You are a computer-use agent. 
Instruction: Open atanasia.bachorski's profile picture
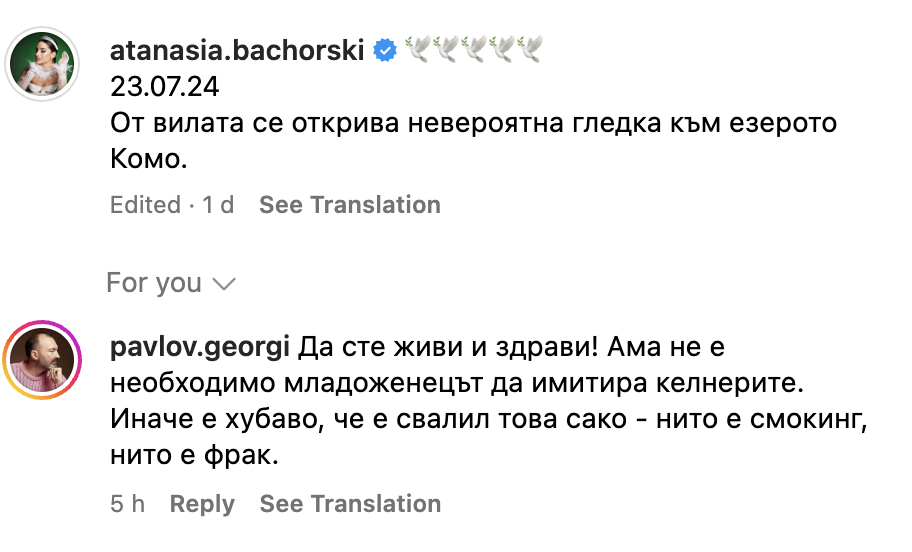(43, 62)
